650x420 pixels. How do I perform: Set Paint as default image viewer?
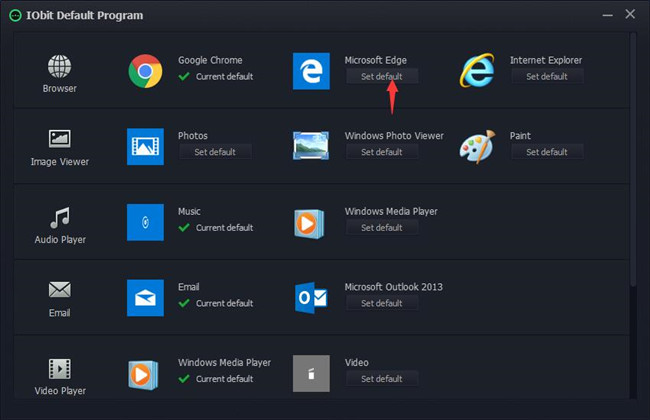[547, 152]
